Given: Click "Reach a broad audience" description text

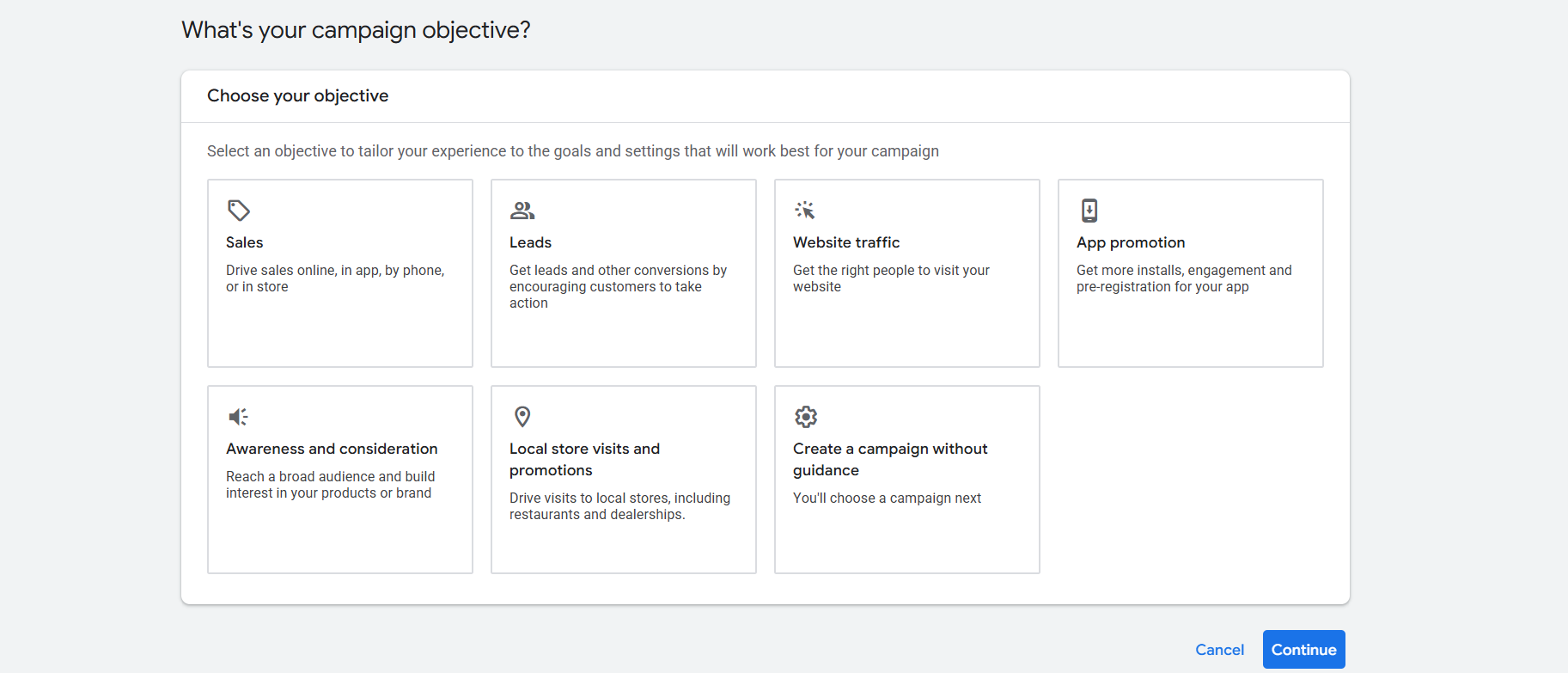Looking at the screenshot, I should (330, 485).
